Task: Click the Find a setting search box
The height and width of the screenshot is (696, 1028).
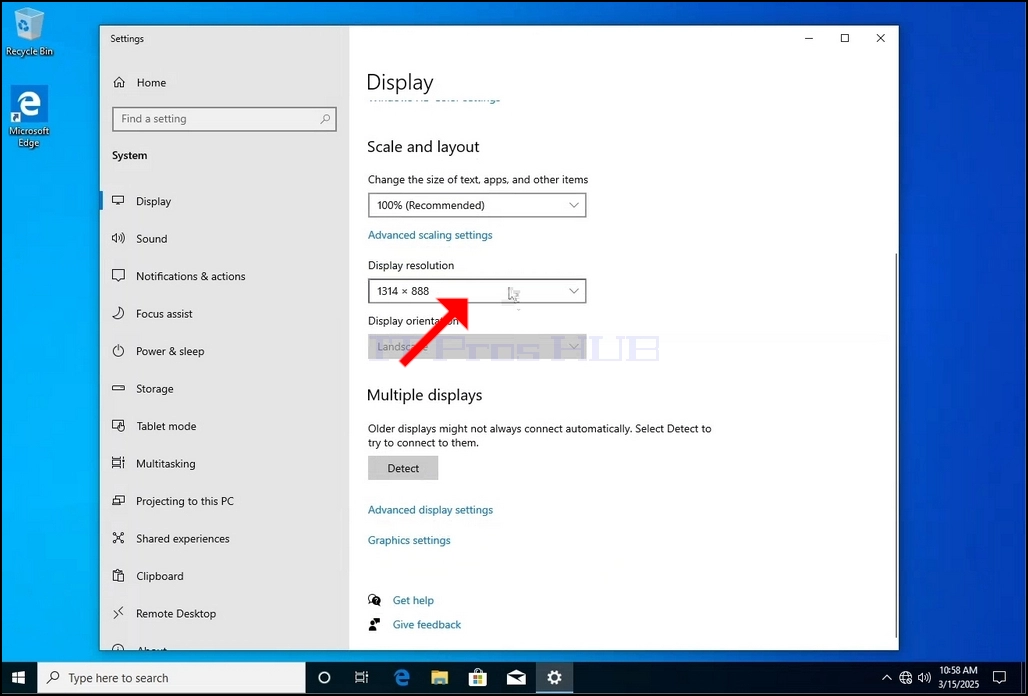Action: [x=224, y=119]
